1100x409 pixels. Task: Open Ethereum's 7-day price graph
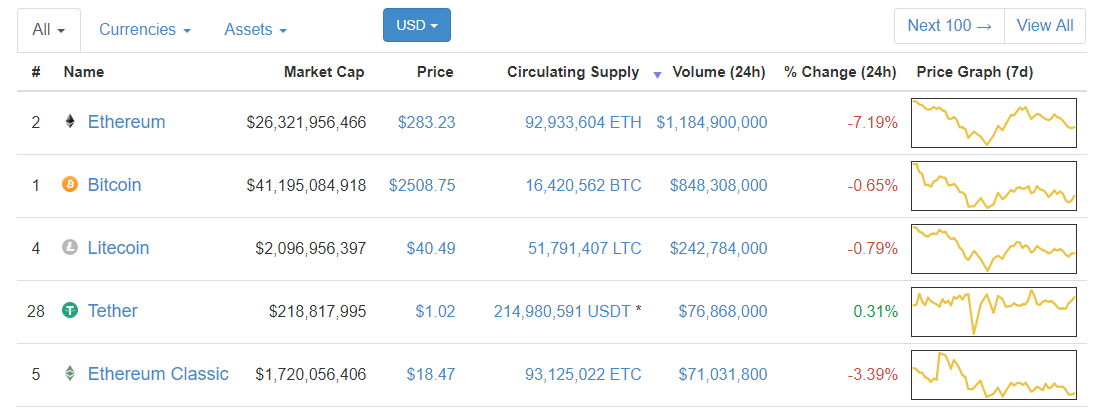(x=993, y=122)
